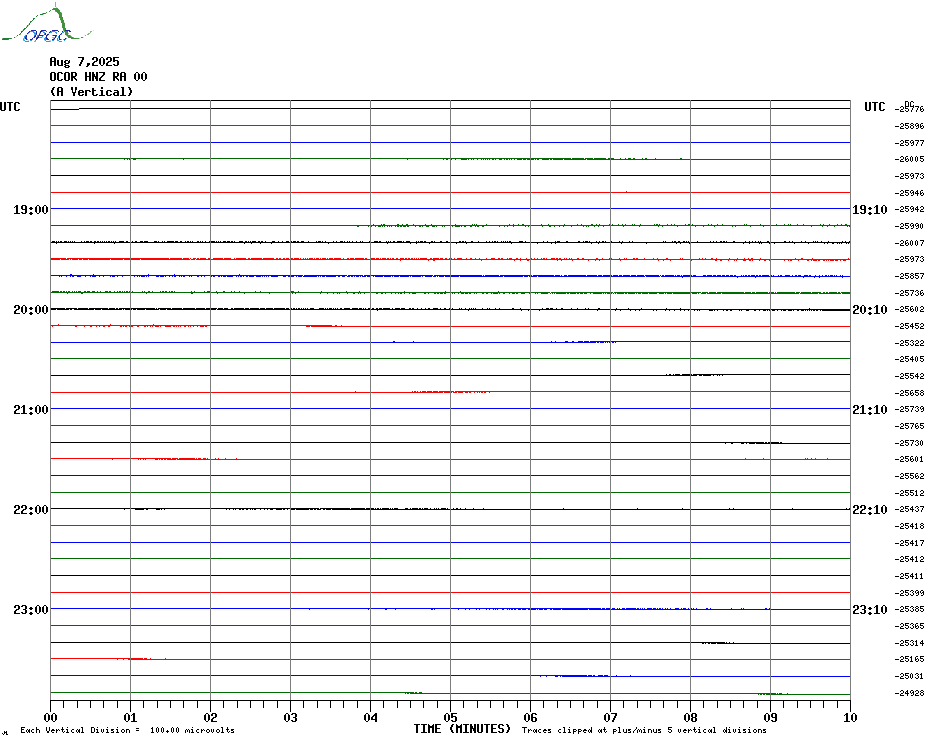Click the OFGC logo at top left
The width and height of the screenshot is (930, 744).
[46, 24]
